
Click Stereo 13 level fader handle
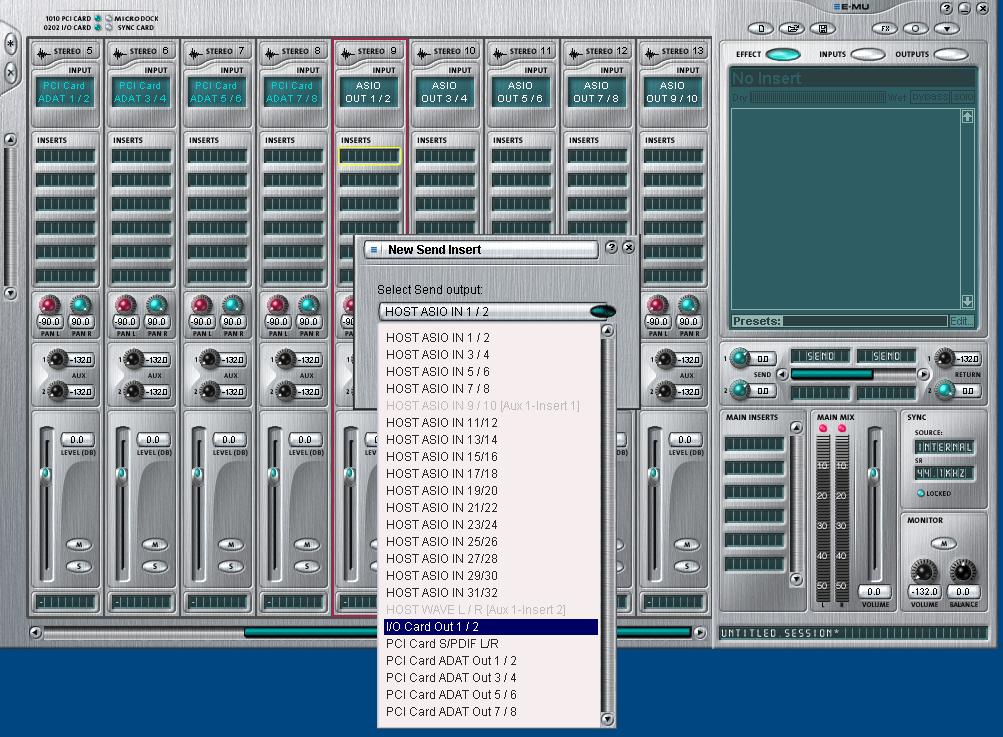(x=653, y=473)
